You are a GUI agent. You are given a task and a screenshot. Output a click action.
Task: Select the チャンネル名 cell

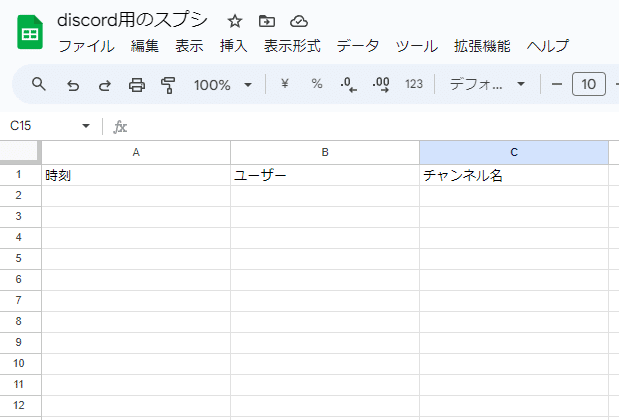pyautogui.click(x=514, y=175)
